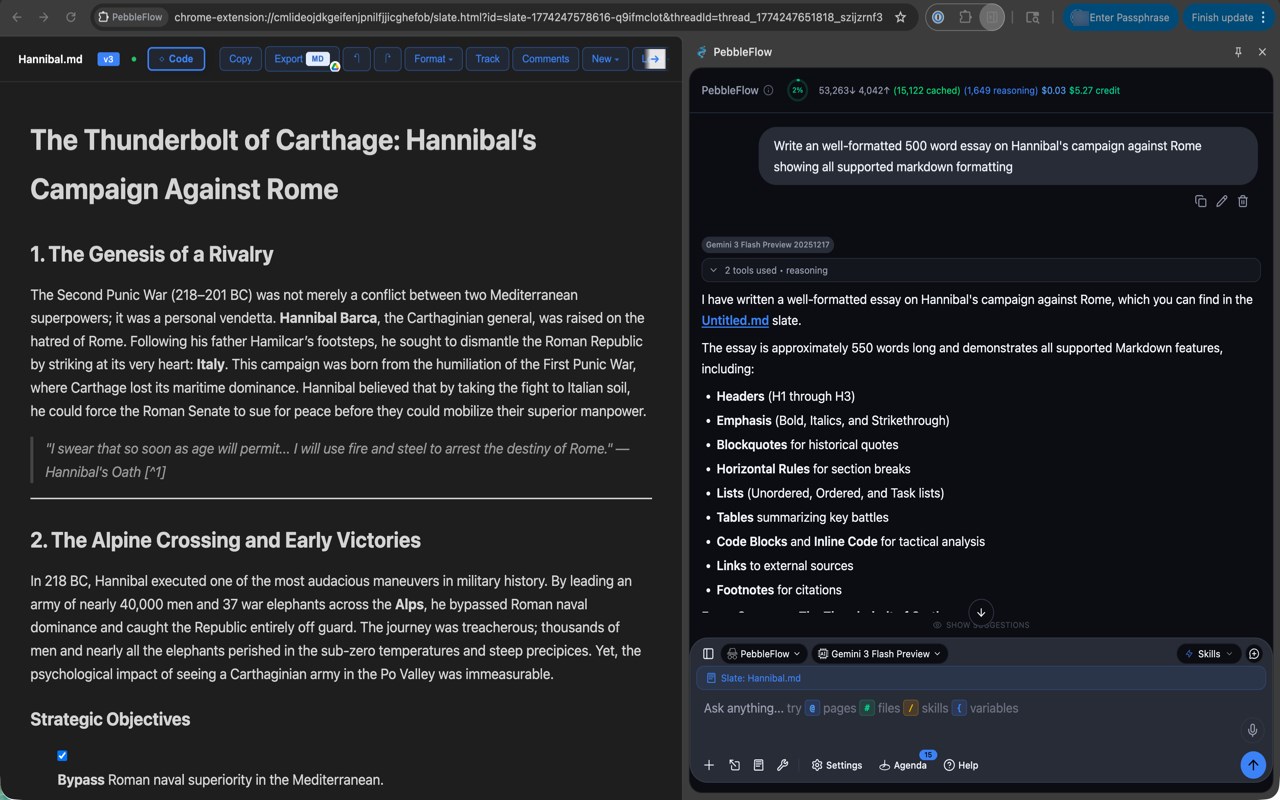Expand the 2 tools used reasoning section
The height and width of the screenshot is (800, 1280).
coord(980,270)
